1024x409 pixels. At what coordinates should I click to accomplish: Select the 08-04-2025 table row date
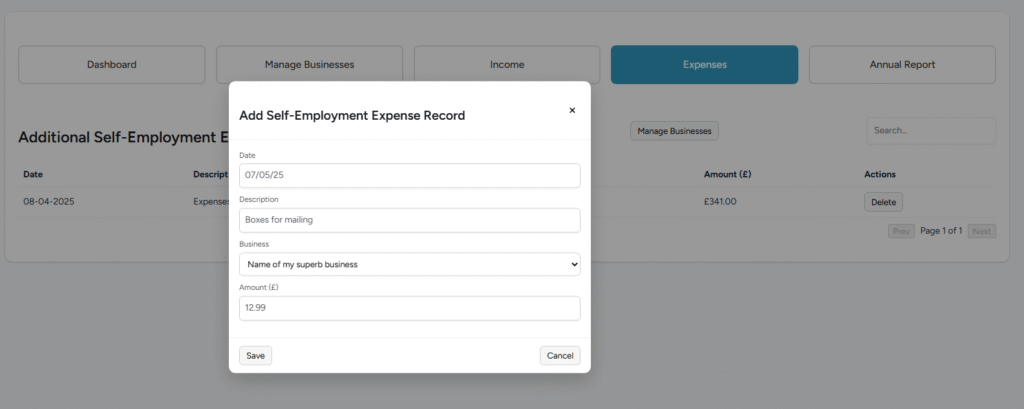coord(49,202)
